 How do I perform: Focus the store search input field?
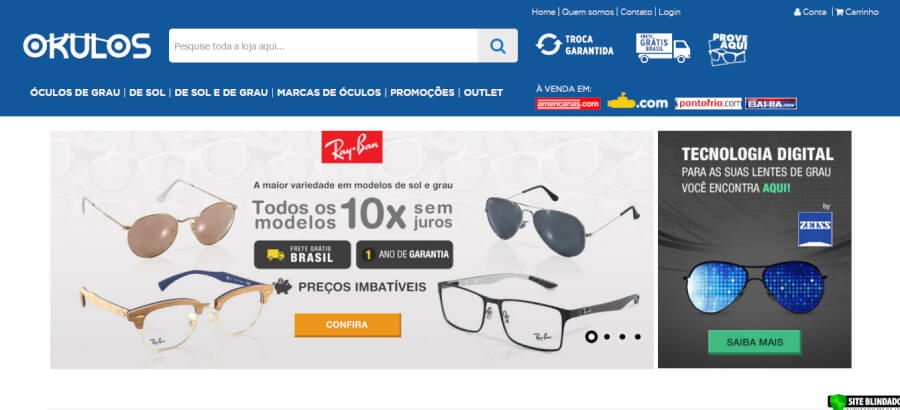[x=323, y=46]
